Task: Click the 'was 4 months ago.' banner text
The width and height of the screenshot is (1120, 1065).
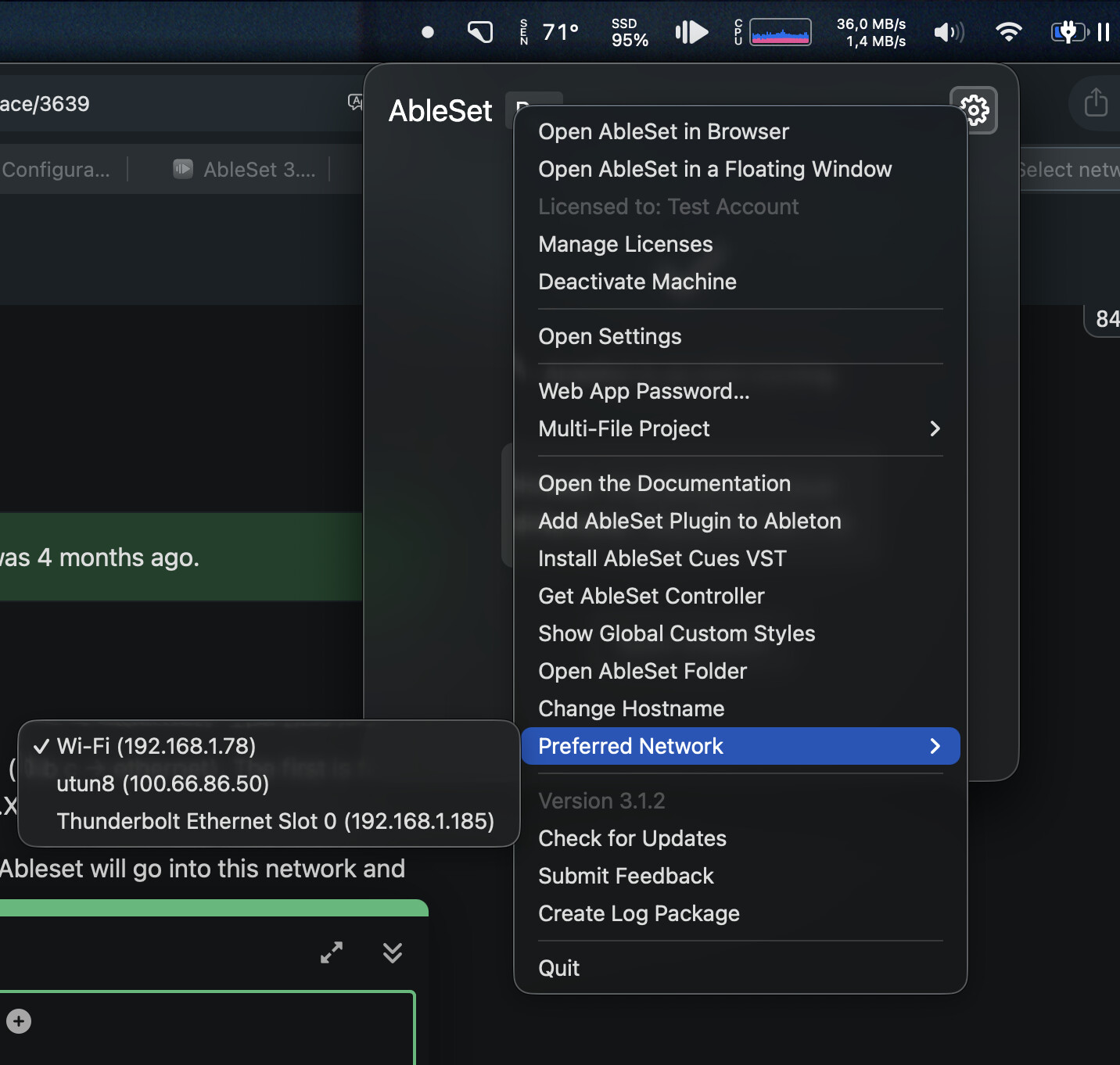Action: [x=99, y=558]
